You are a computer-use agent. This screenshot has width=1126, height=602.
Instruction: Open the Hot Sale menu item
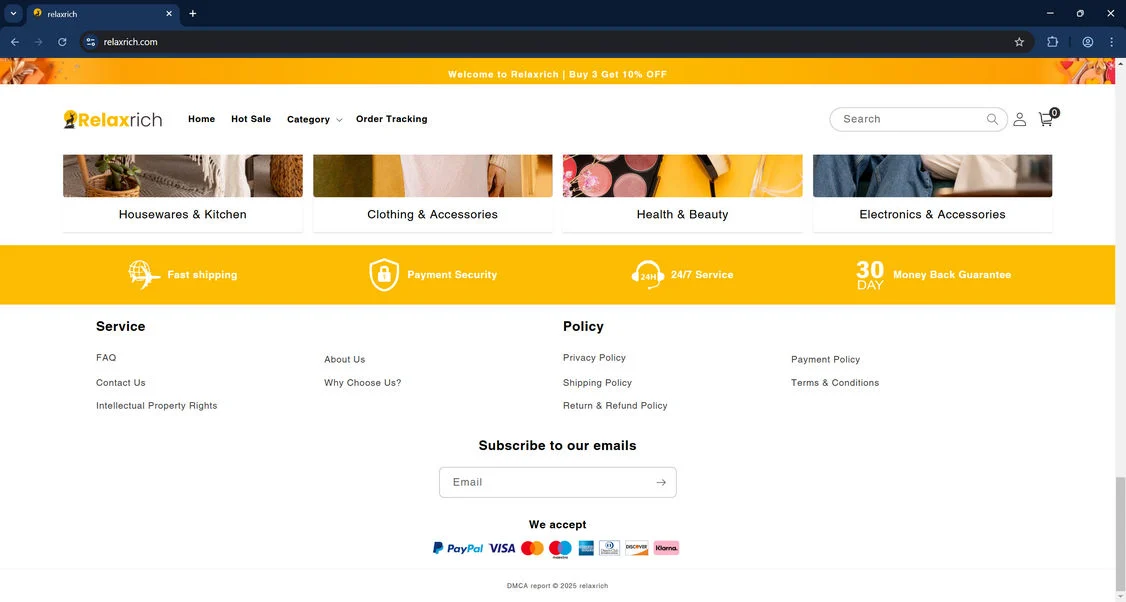[x=251, y=119]
